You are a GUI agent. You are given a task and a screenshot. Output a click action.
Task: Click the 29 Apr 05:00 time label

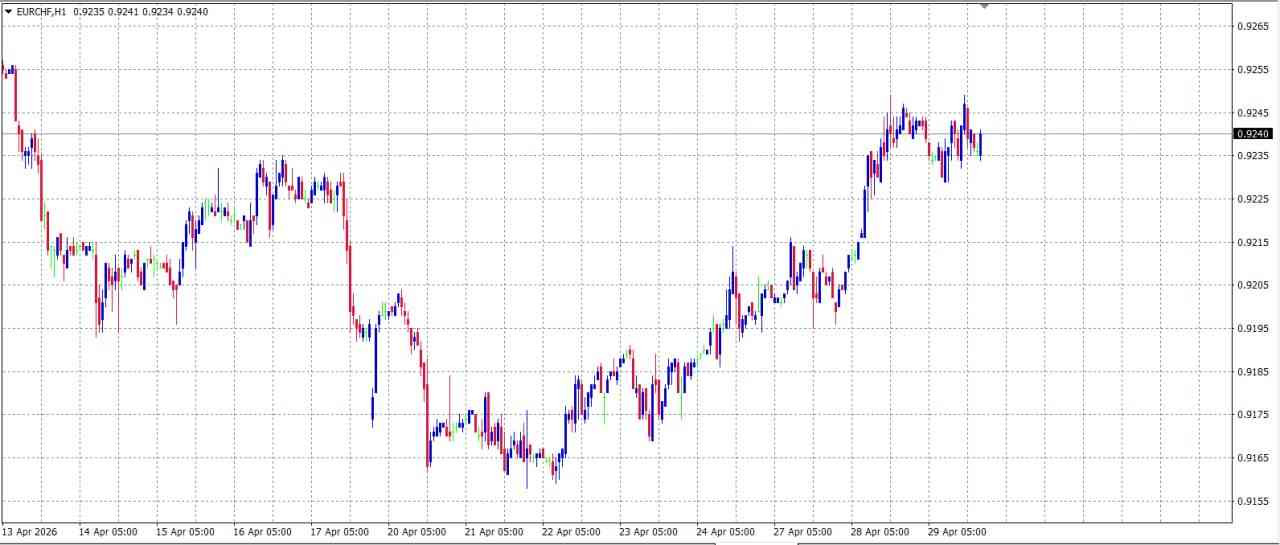[x=957, y=532]
